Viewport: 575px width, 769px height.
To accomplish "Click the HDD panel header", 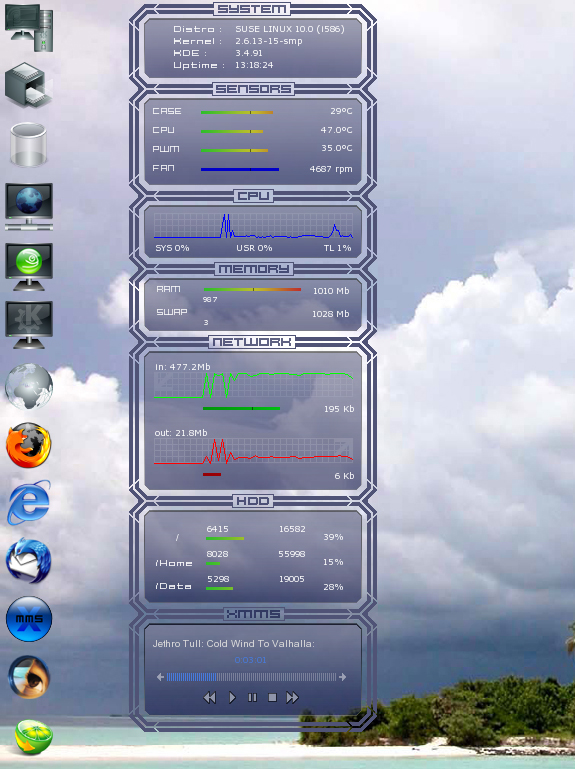I will point(253,501).
